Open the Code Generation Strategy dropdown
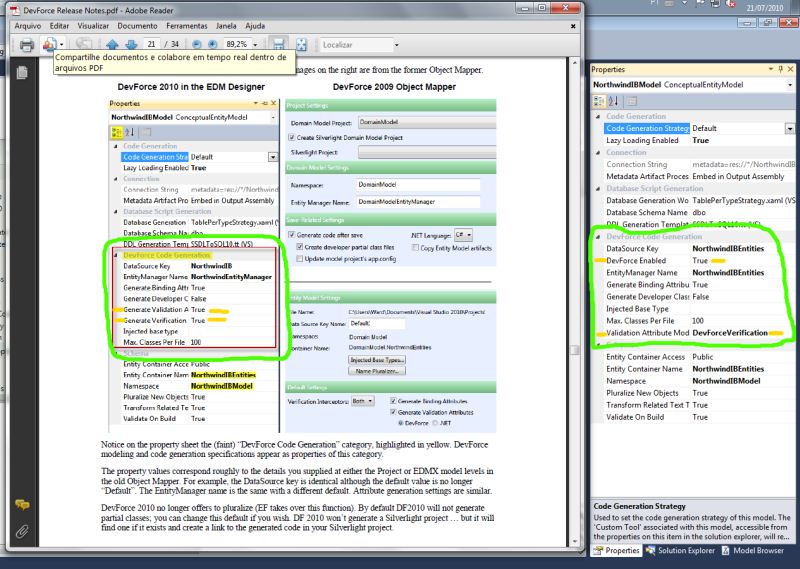Screen dimensions: 800x569 pos(791,128)
